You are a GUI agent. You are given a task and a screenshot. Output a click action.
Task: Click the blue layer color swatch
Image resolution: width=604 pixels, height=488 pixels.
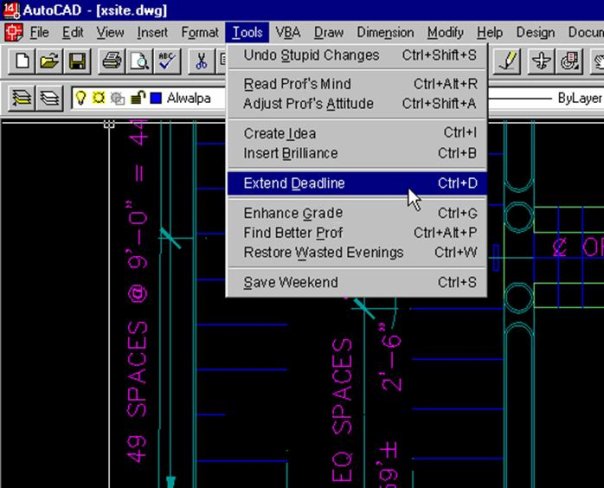[155, 99]
